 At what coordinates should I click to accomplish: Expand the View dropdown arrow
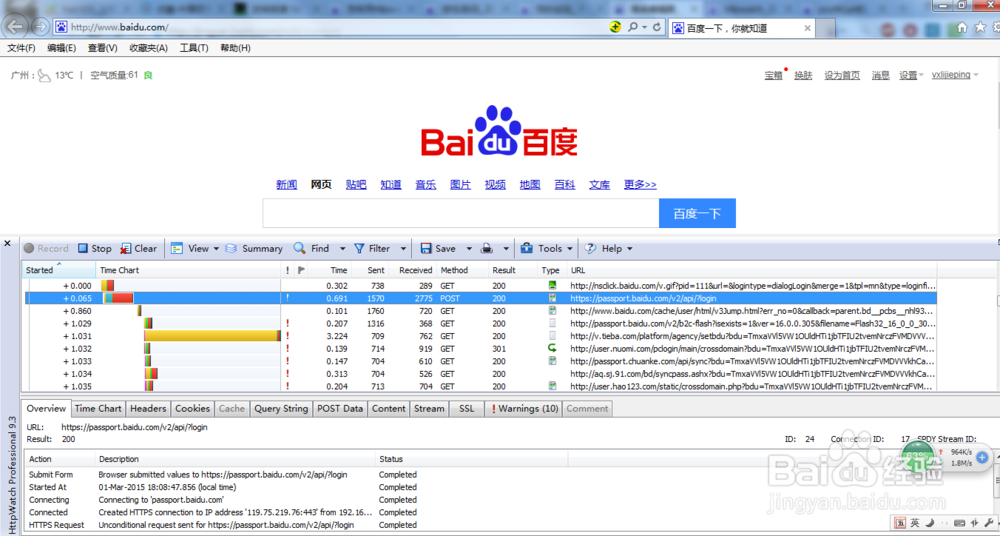pyautogui.click(x=216, y=248)
